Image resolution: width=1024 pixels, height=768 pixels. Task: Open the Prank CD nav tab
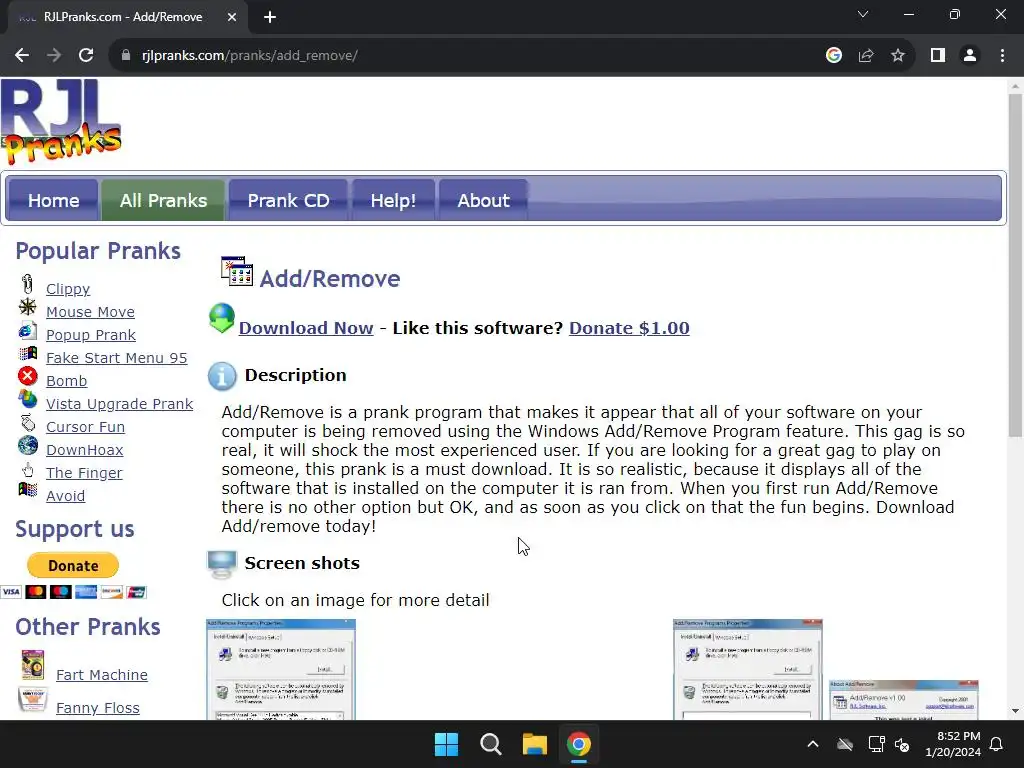point(288,200)
